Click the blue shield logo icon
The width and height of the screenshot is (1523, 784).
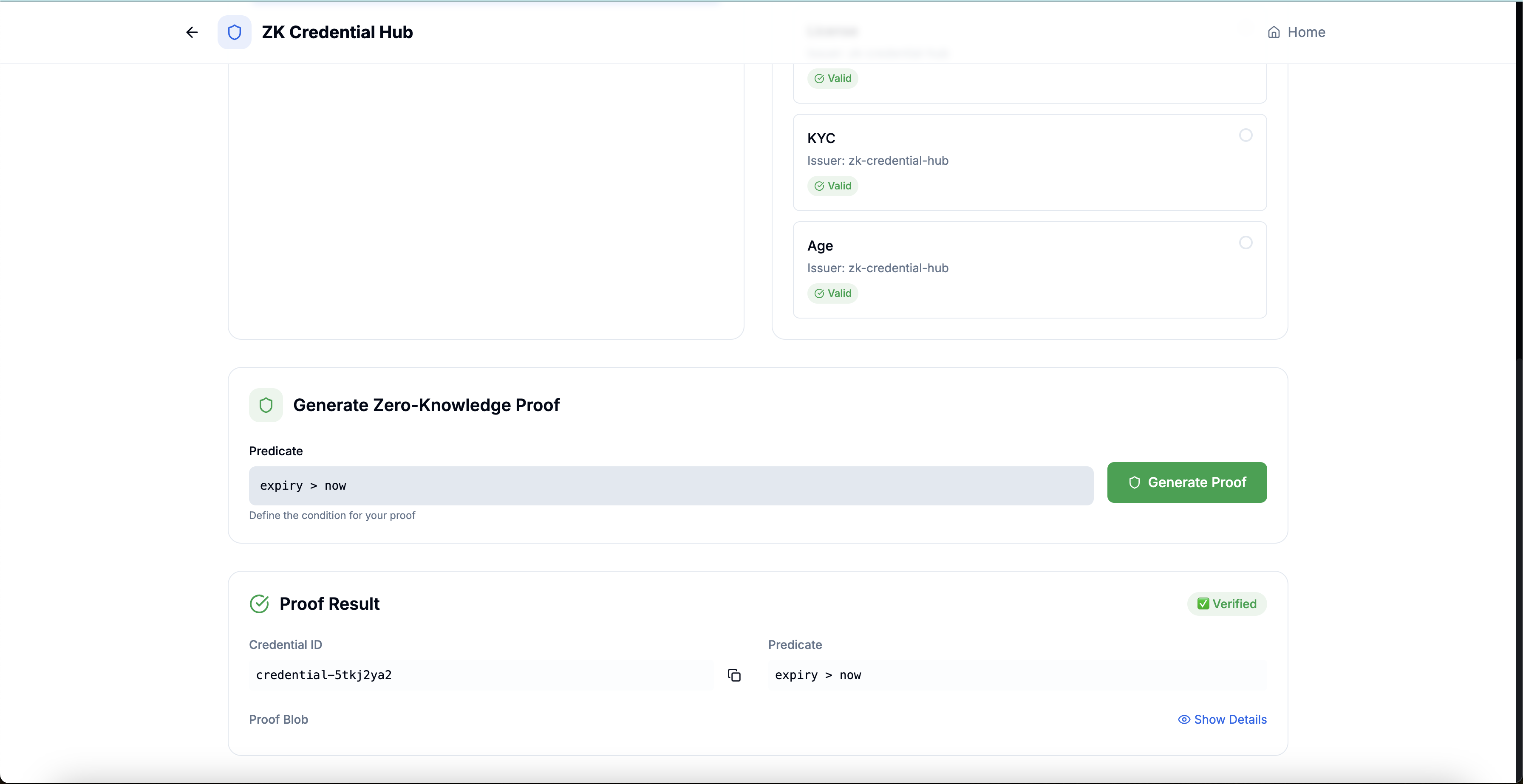pyautogui.click(x=234, y=32)
